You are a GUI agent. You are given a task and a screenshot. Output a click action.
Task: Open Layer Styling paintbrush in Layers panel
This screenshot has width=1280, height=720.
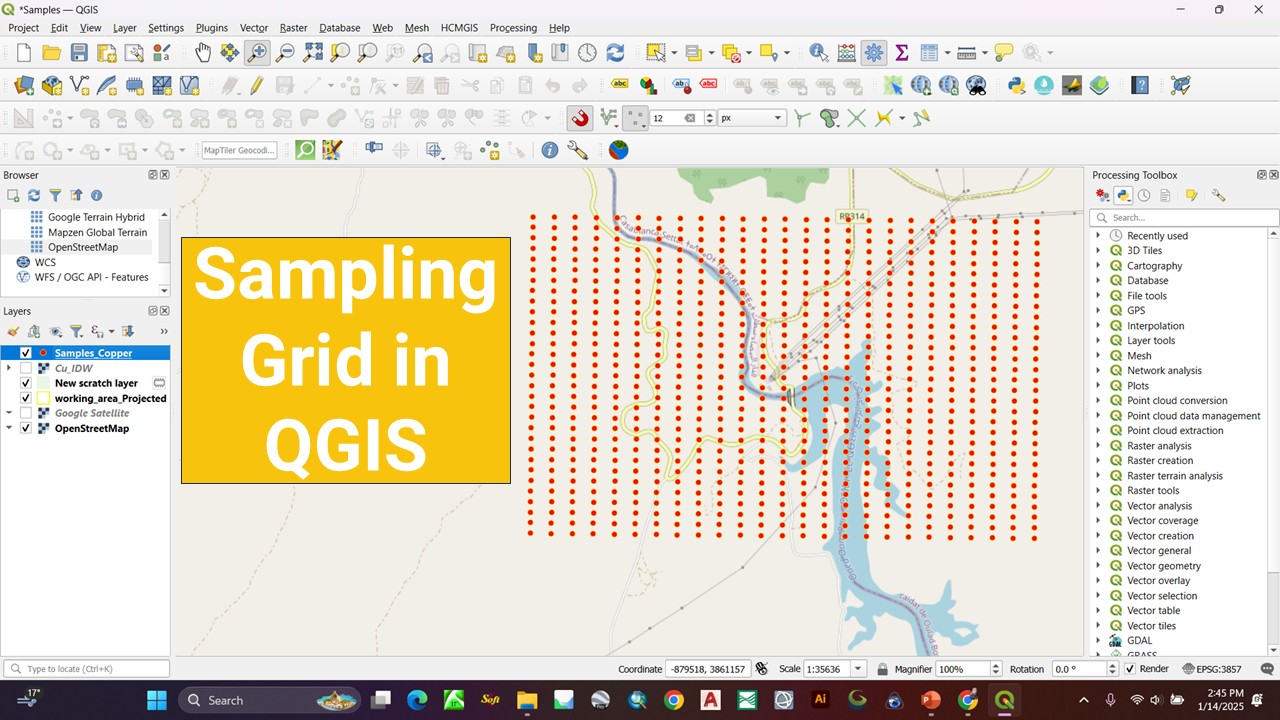13,331
